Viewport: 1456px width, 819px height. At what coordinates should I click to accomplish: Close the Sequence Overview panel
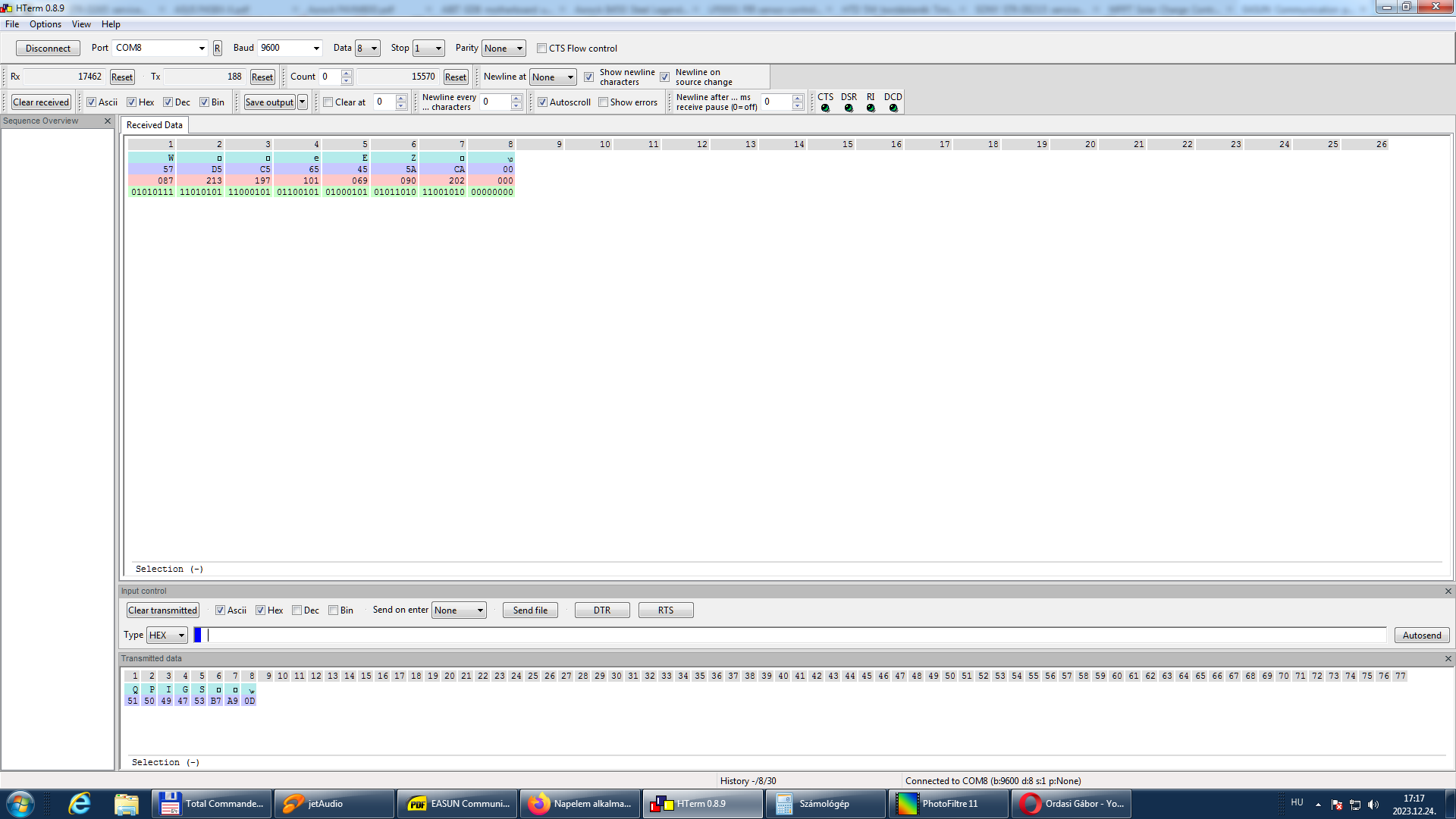click(108, 121)
